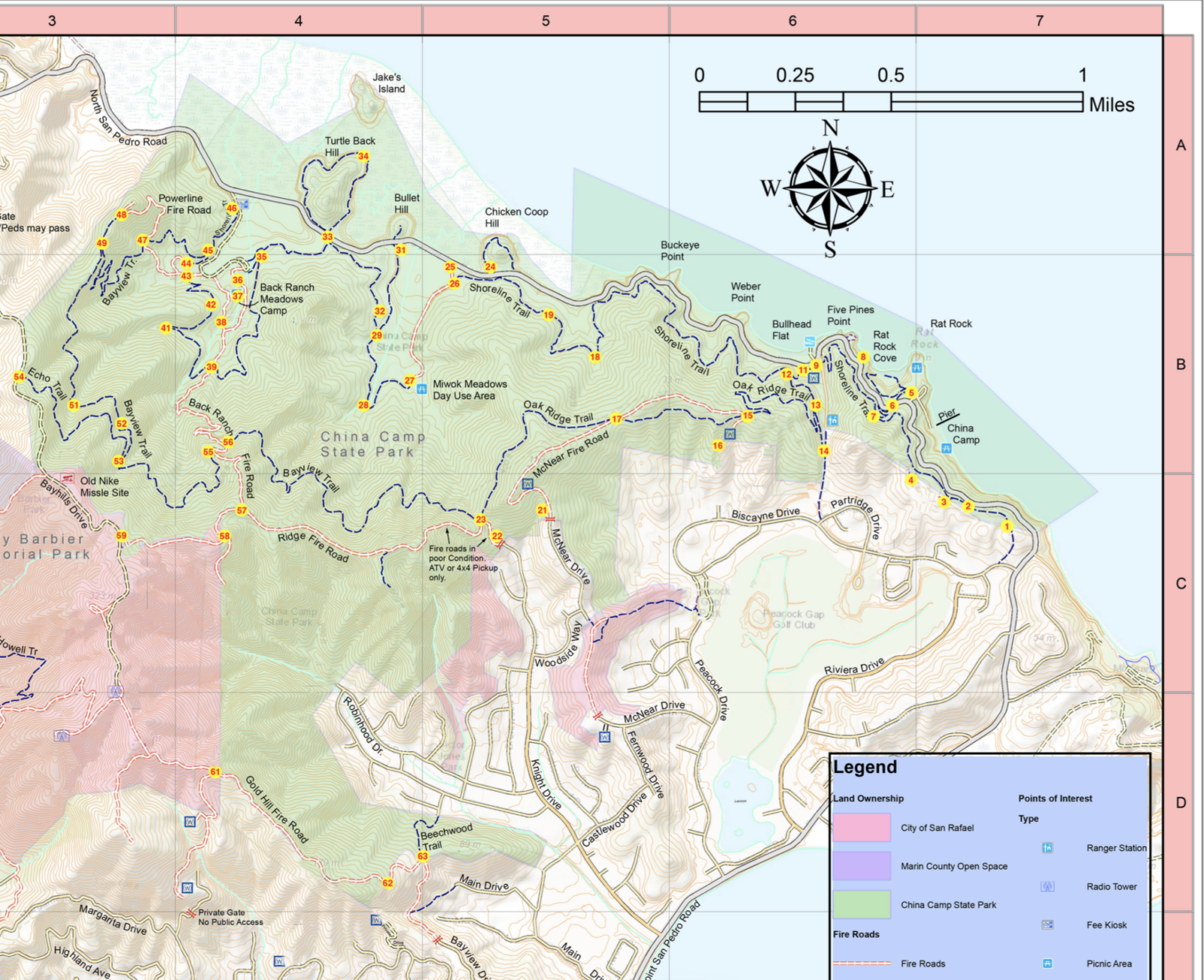Image resolution: width=1204 pixels, height=980 pixels.
Task: Click the Radio Tower icon in the legend
Action: coord(1047,887)
